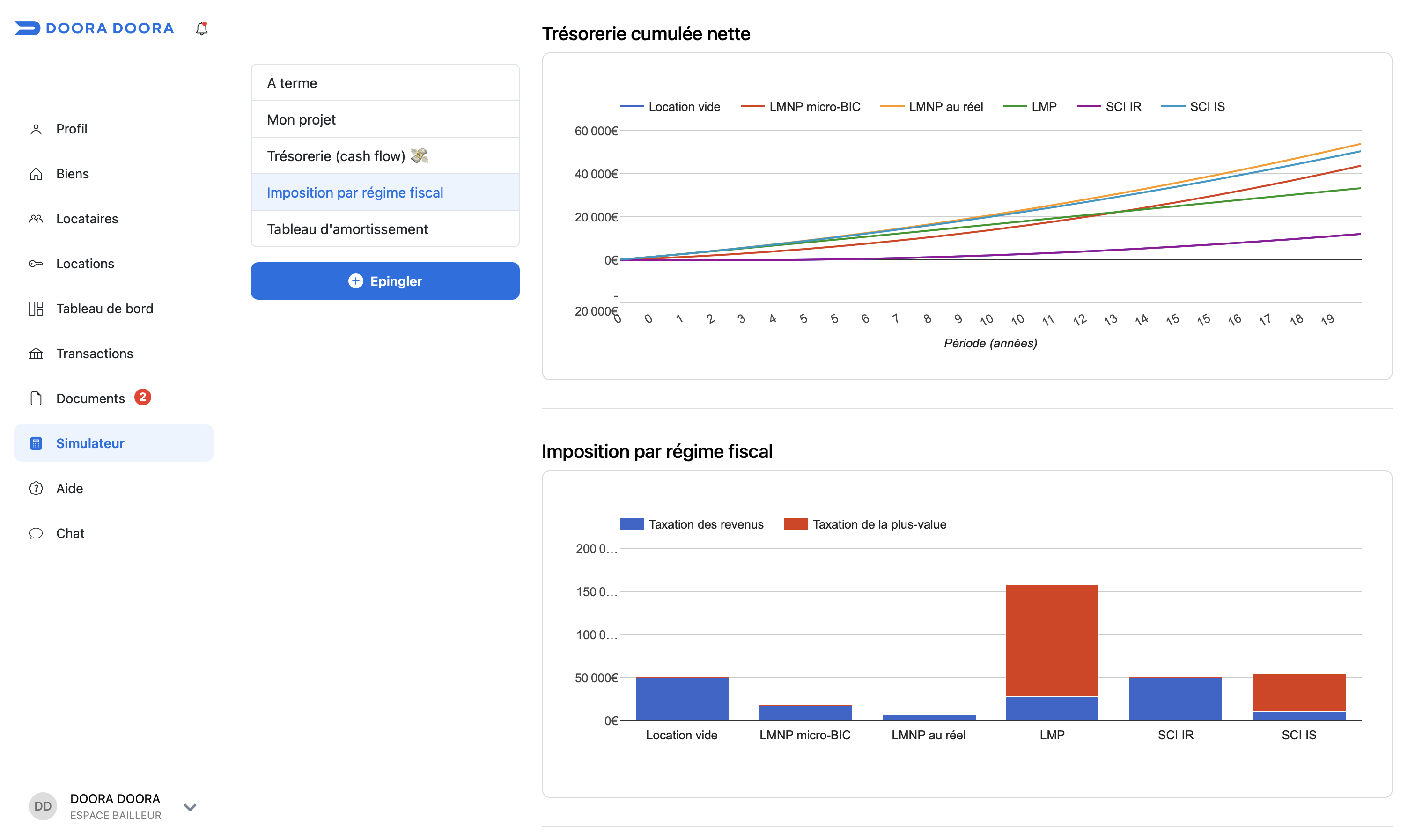The image size is (1415, 840).
Task: Click the Aide question mark icon
Action: [36, 488]
